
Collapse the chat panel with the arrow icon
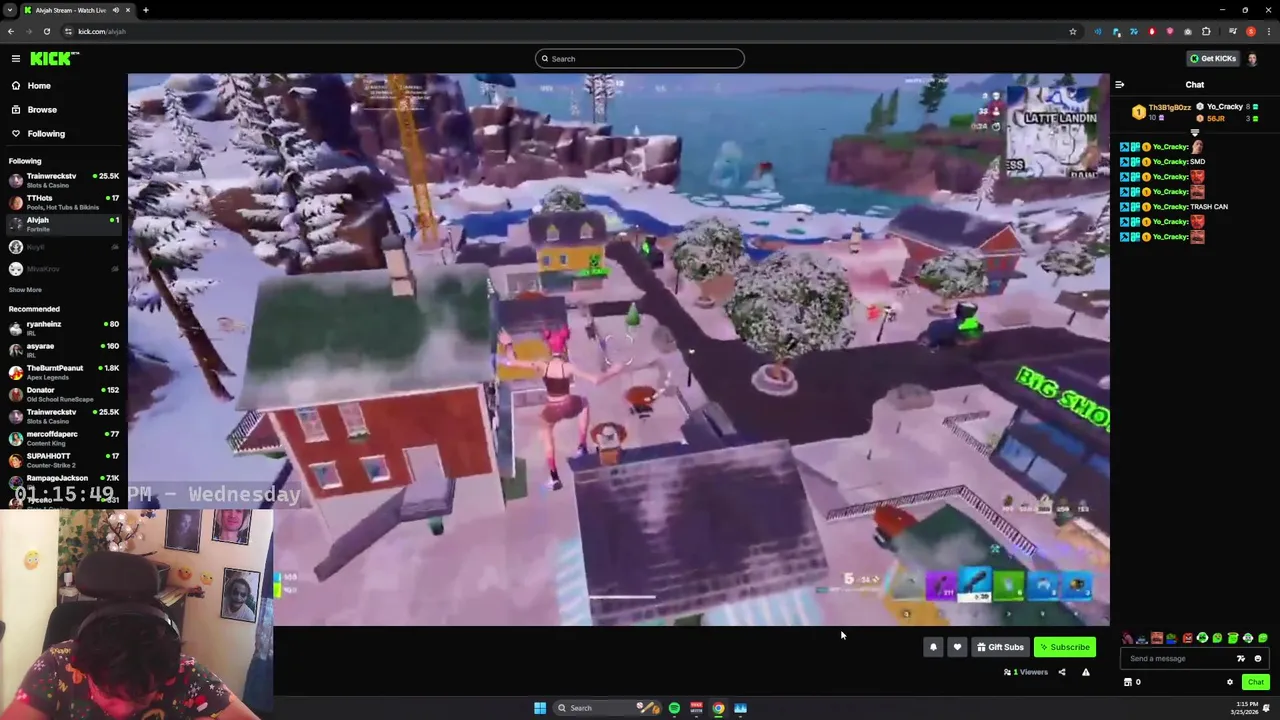pos(1119,85)
